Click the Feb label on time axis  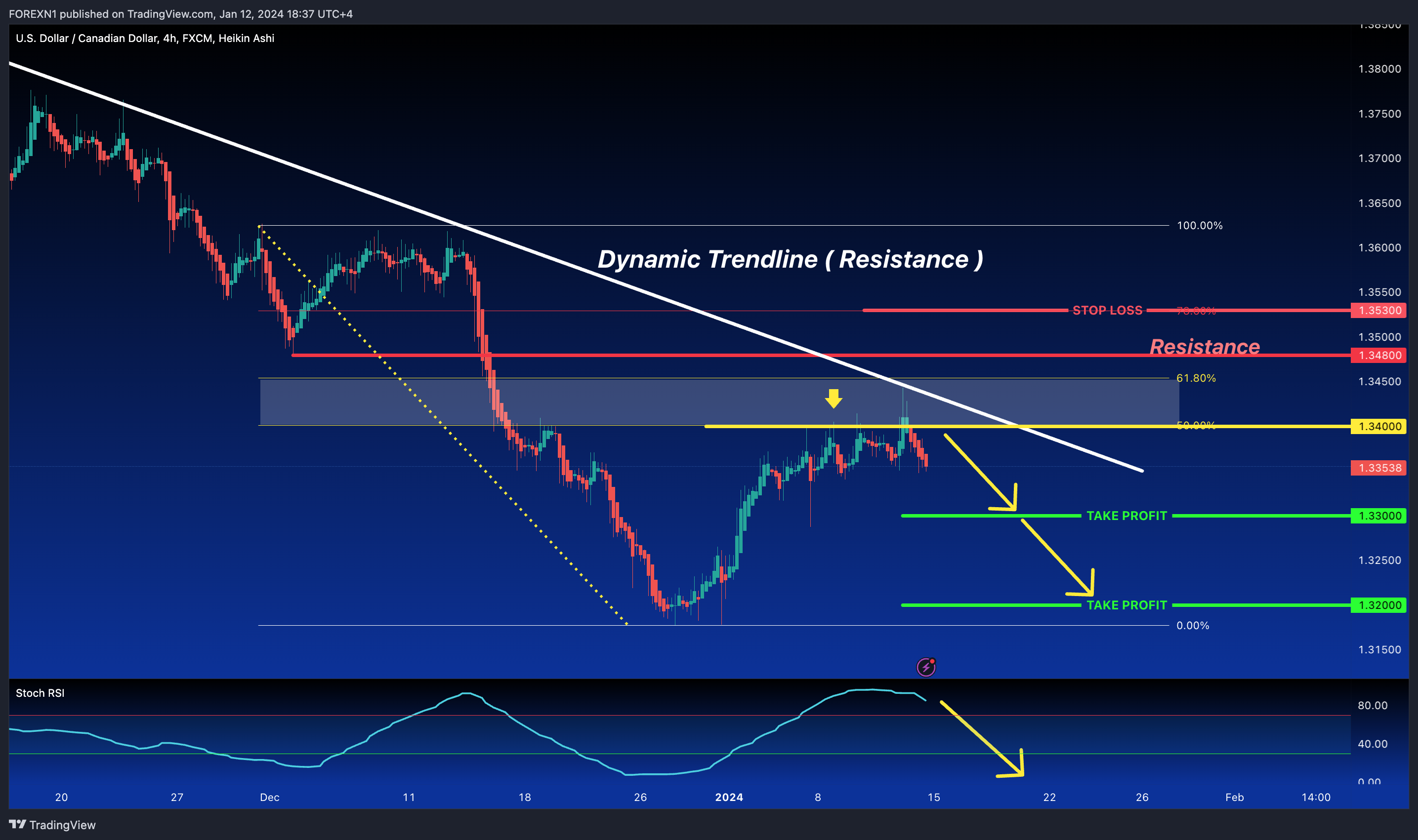click(x=1235, y=797)
